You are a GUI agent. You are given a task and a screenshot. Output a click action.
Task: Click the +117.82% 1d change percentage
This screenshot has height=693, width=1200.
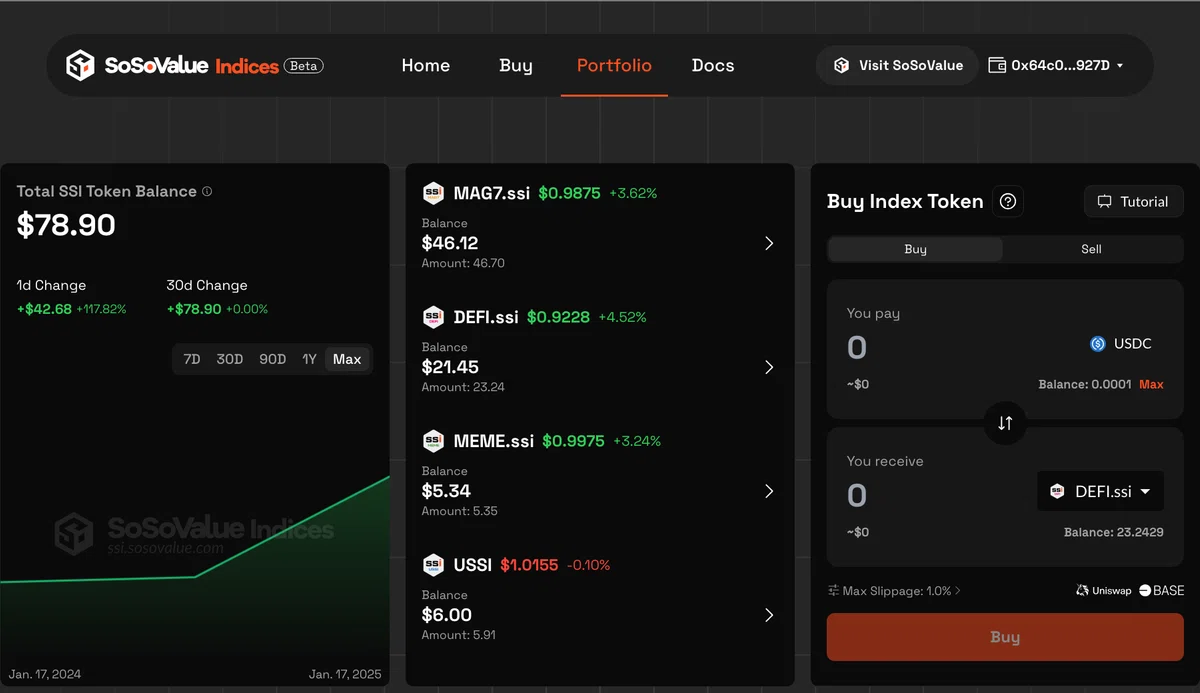101,309
